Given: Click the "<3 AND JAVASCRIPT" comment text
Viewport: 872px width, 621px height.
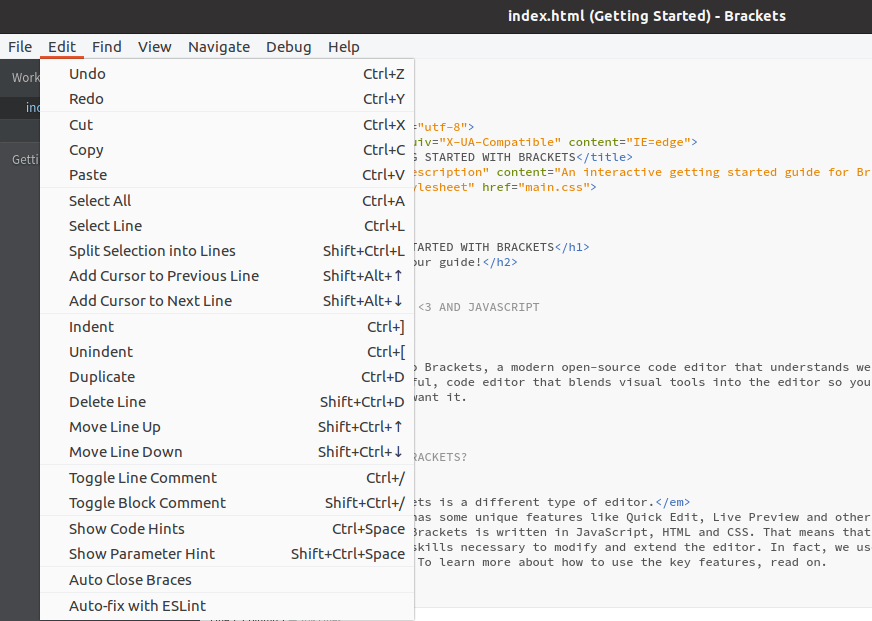Looking at the screenshot, I should 478,307.
